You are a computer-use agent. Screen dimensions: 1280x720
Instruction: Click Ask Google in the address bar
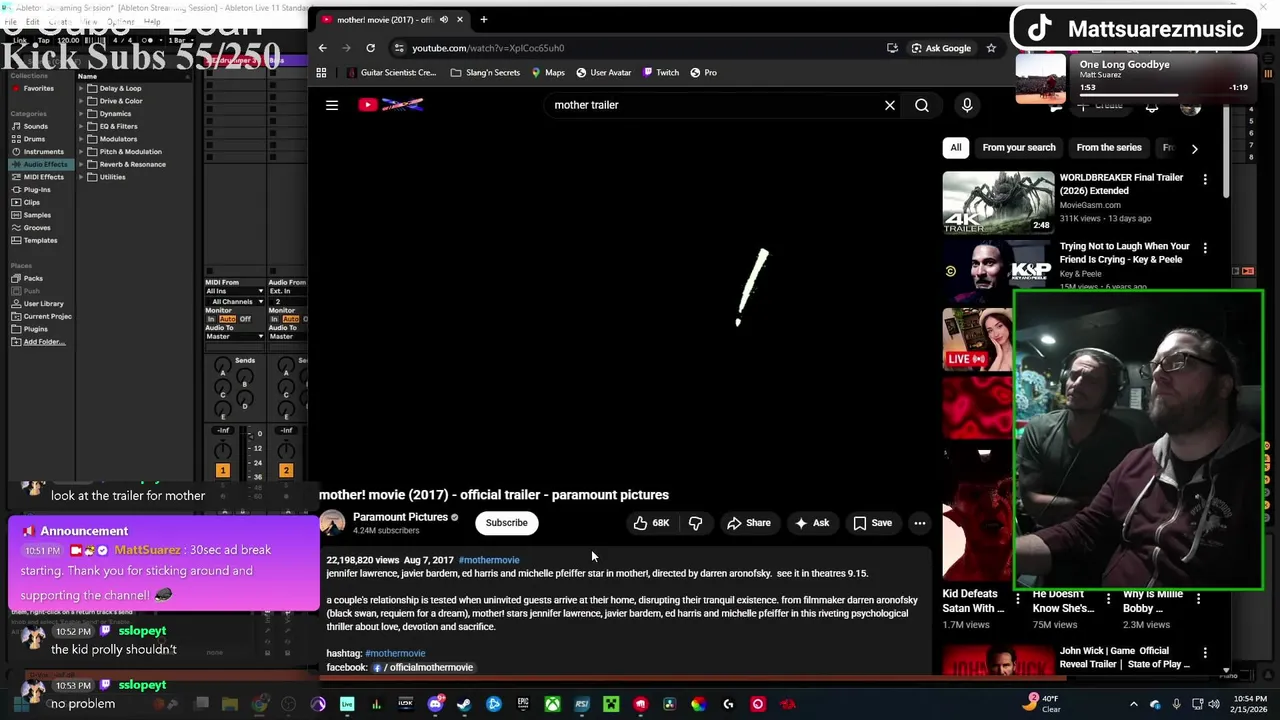tap(940, 48)
